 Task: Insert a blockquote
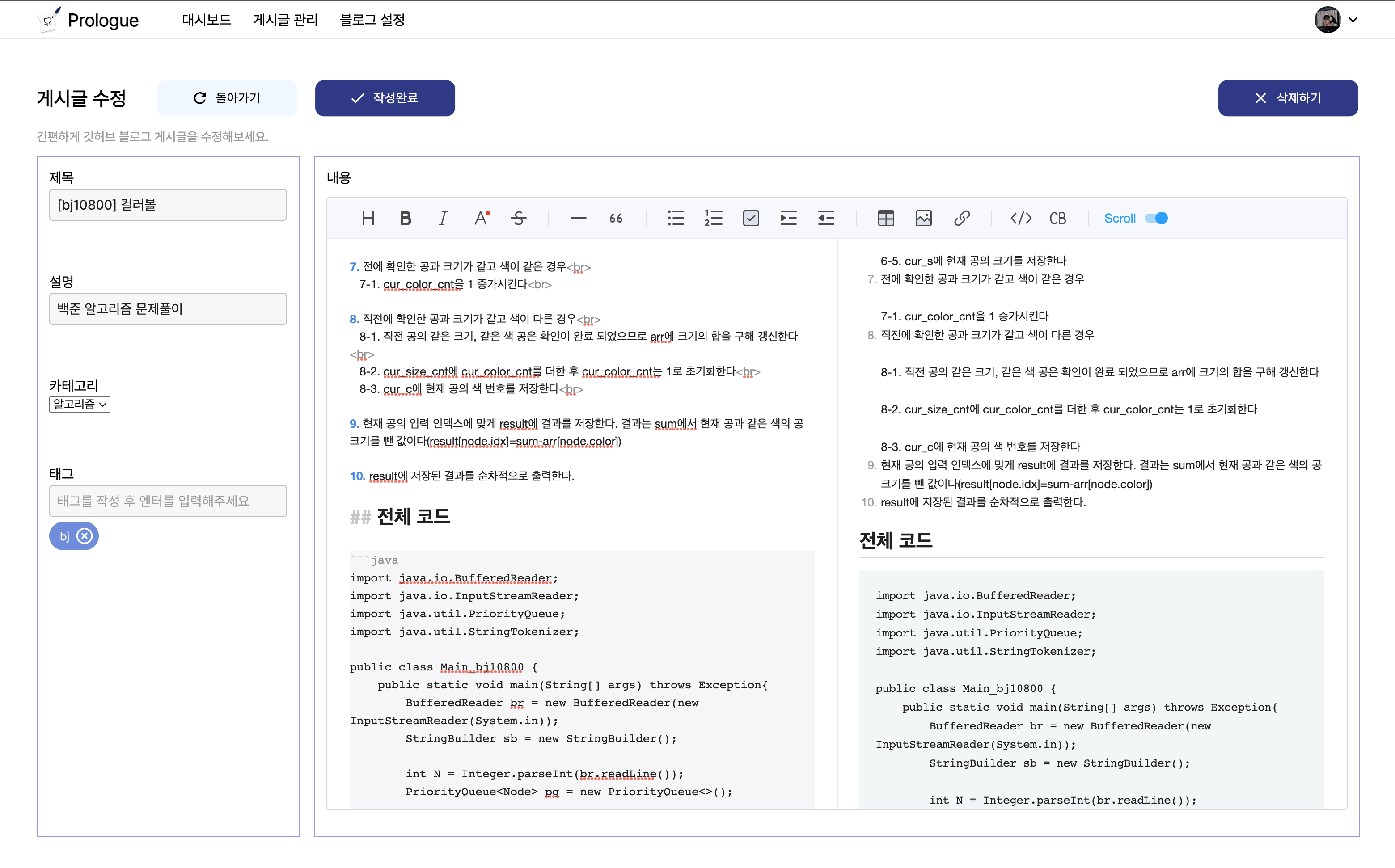tap(616, 218)
